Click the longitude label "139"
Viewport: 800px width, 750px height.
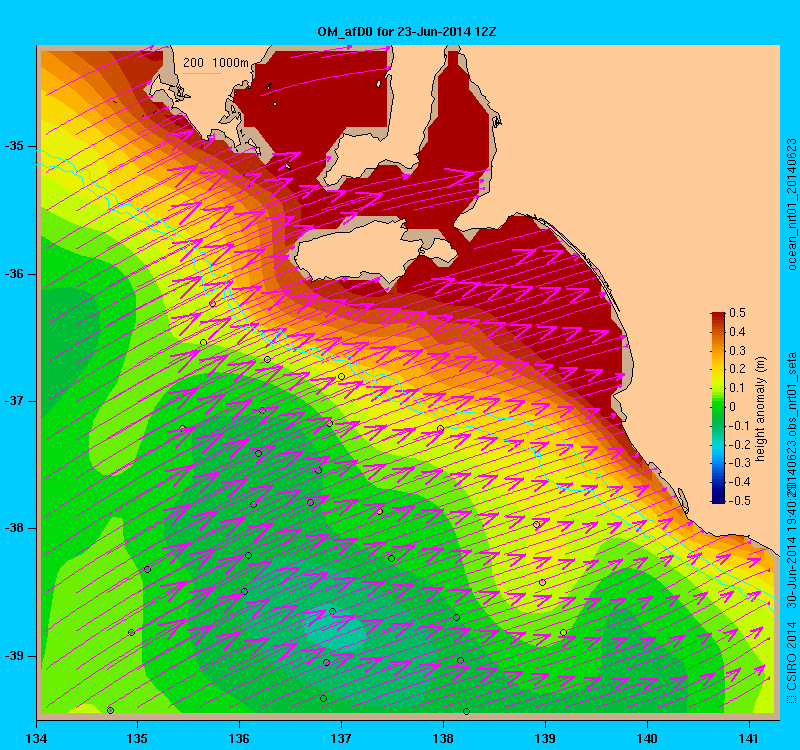545,738
